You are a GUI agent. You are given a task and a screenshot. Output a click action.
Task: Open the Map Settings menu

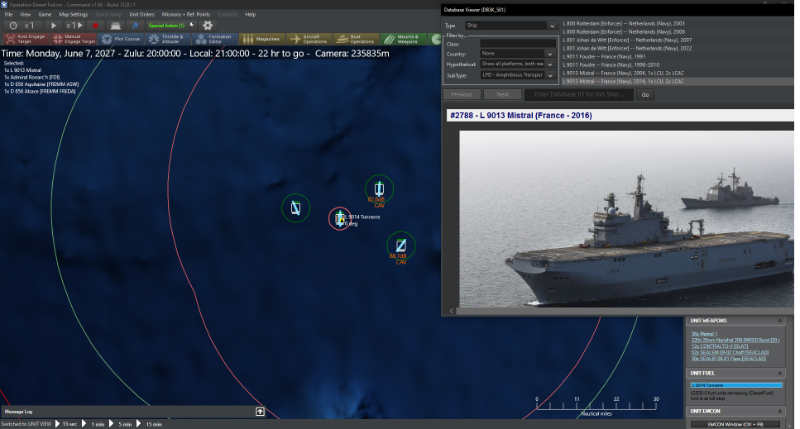[x=73, y=14]
